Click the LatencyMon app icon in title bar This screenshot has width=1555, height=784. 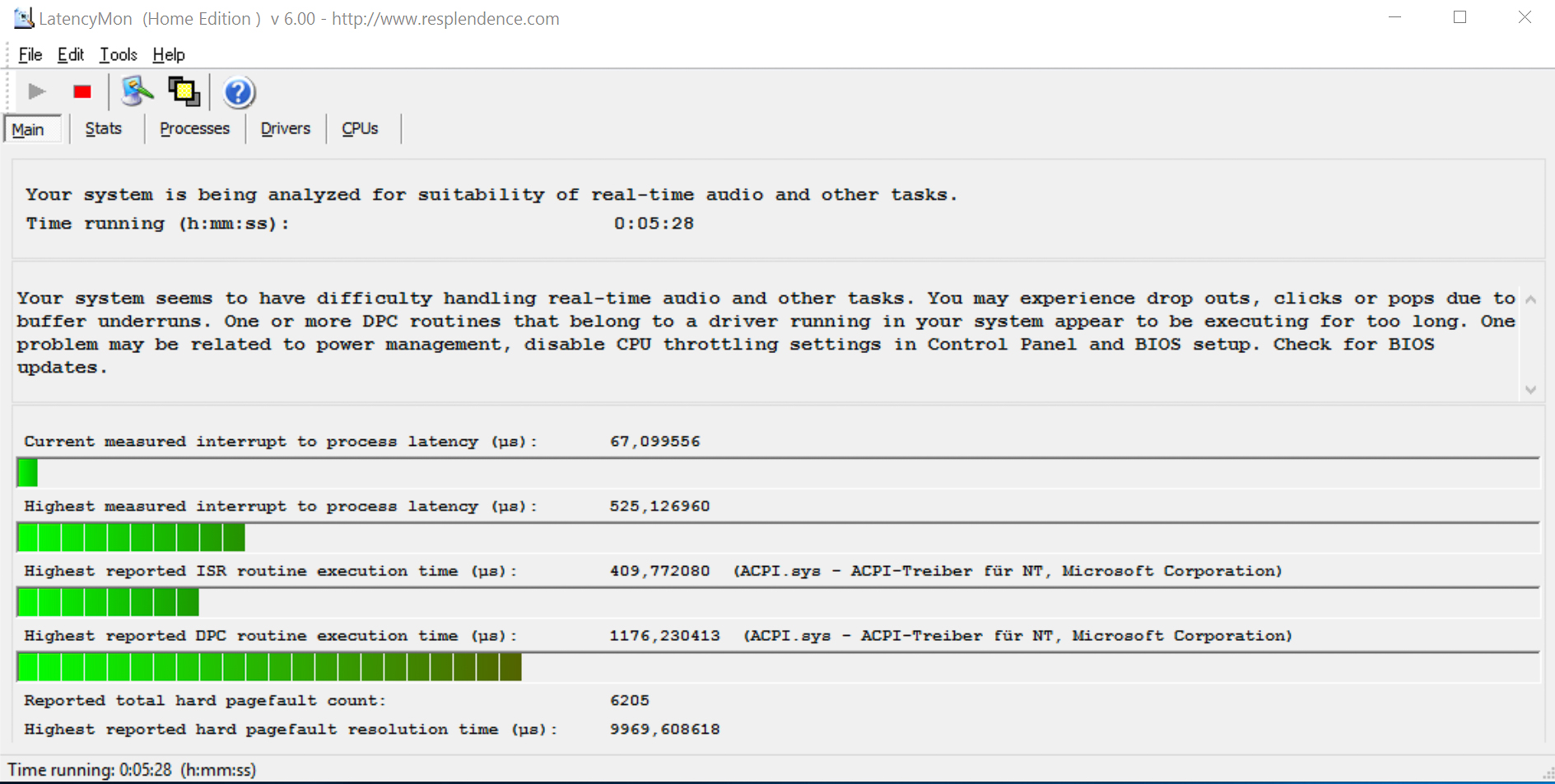tap(23, 18)
